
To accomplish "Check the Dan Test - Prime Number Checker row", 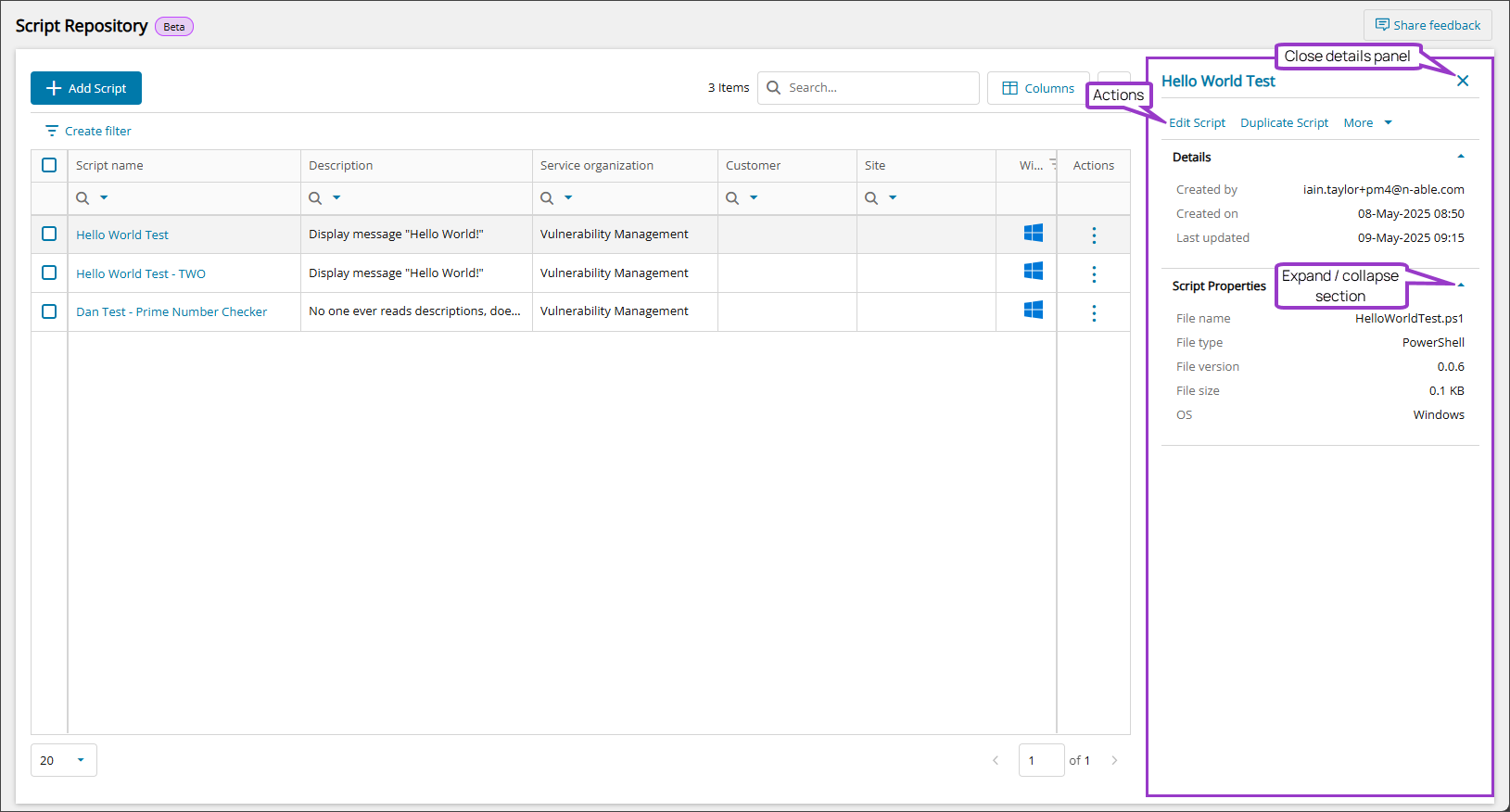I will (x=49, y=311).
